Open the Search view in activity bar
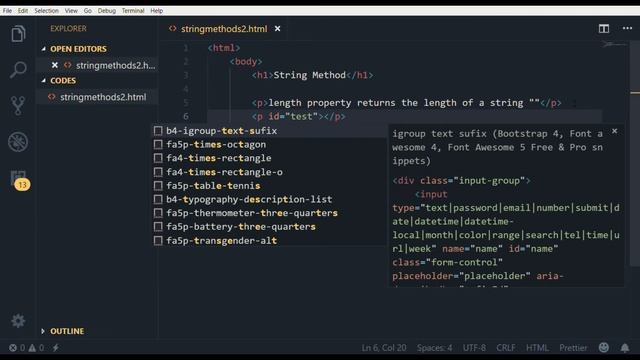Viewport: 640px width, 360px height. point(18,70)
